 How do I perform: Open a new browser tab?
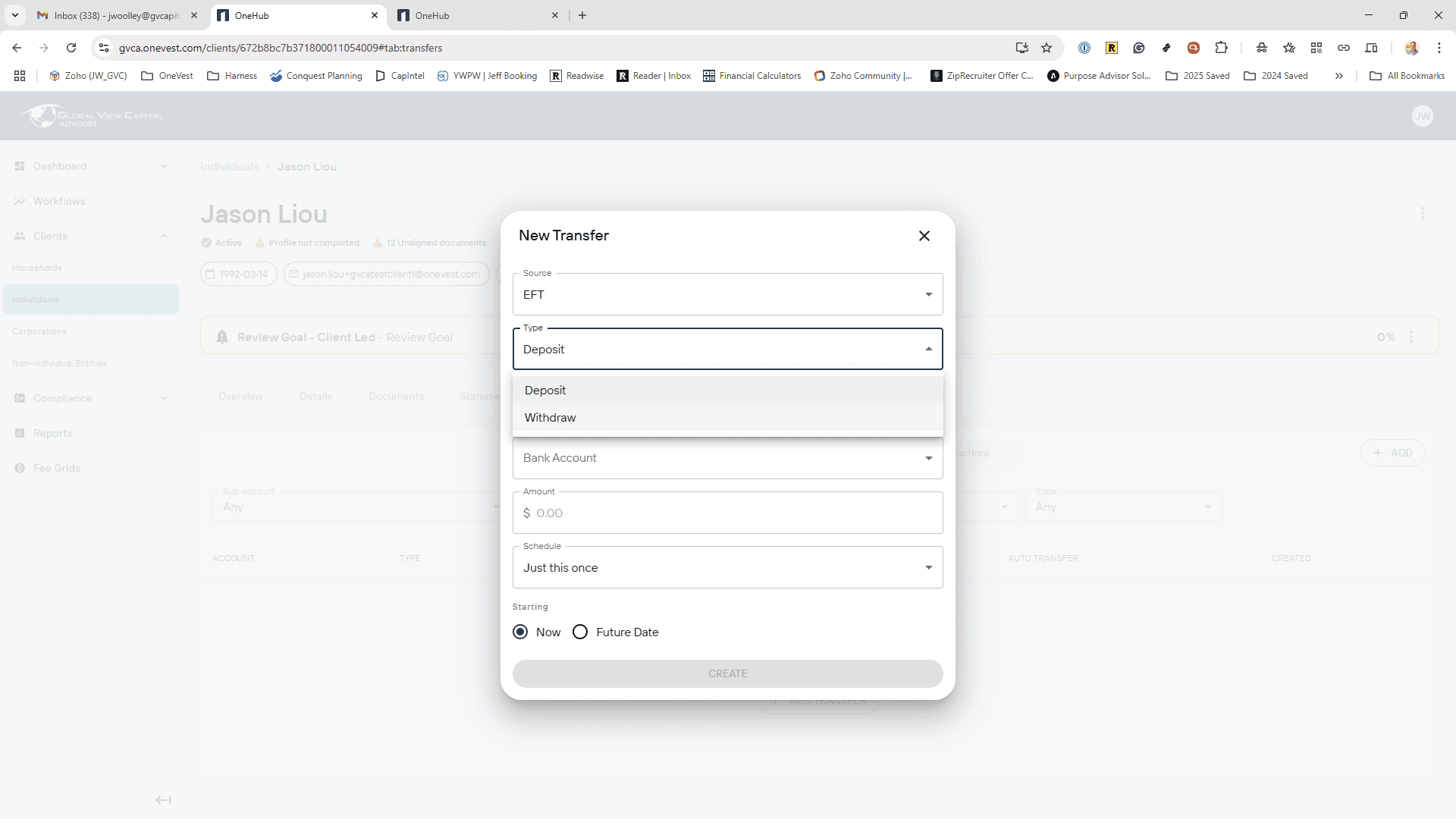click(582, 15)
